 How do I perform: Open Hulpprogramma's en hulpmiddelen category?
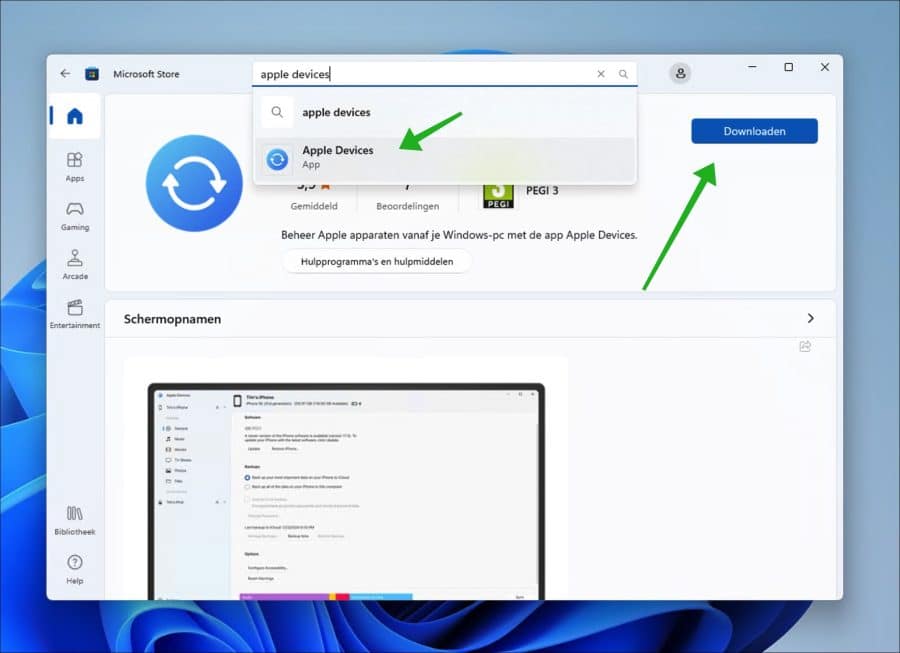(376, 260)
